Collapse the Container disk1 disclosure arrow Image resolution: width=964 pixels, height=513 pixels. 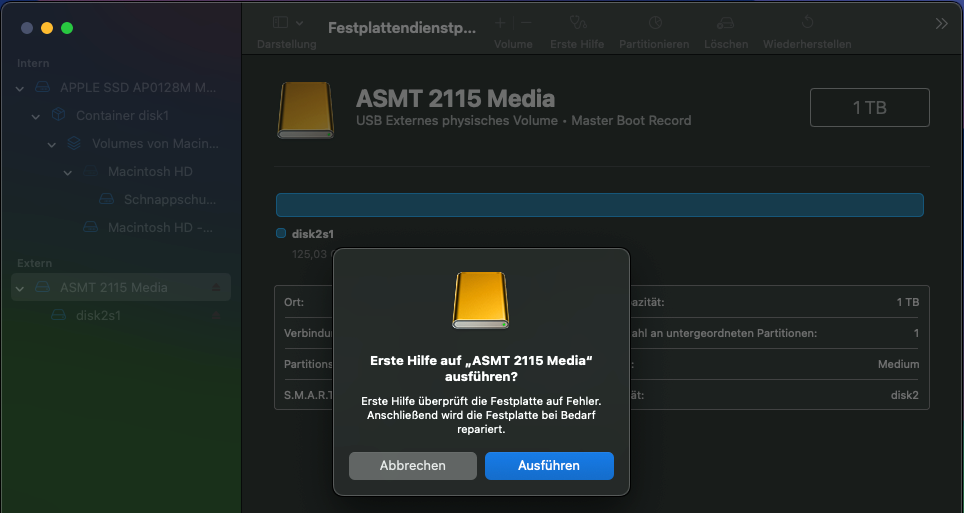click(36, 116)
